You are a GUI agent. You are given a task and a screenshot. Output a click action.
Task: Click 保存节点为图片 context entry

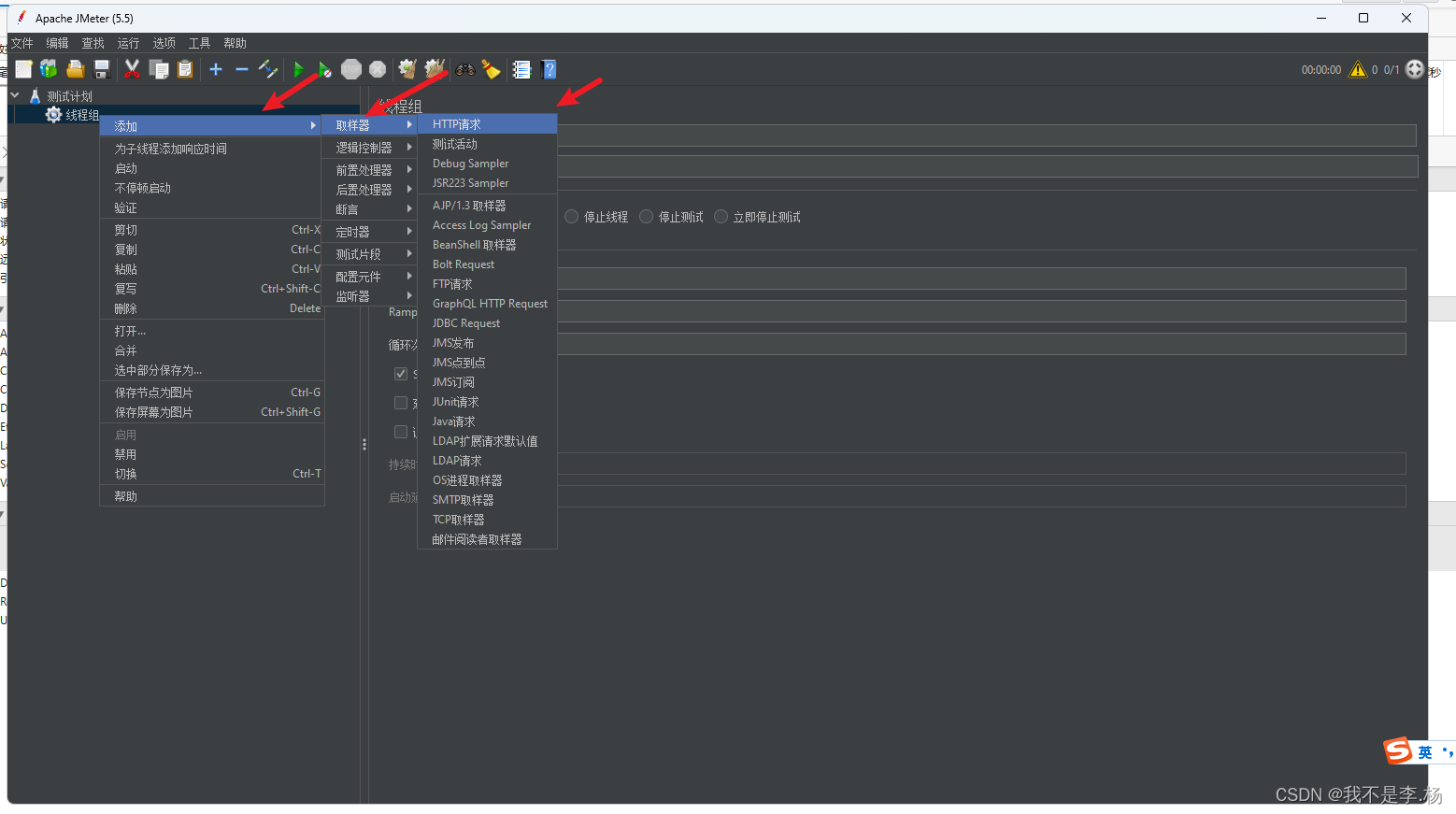pos(211,393)
